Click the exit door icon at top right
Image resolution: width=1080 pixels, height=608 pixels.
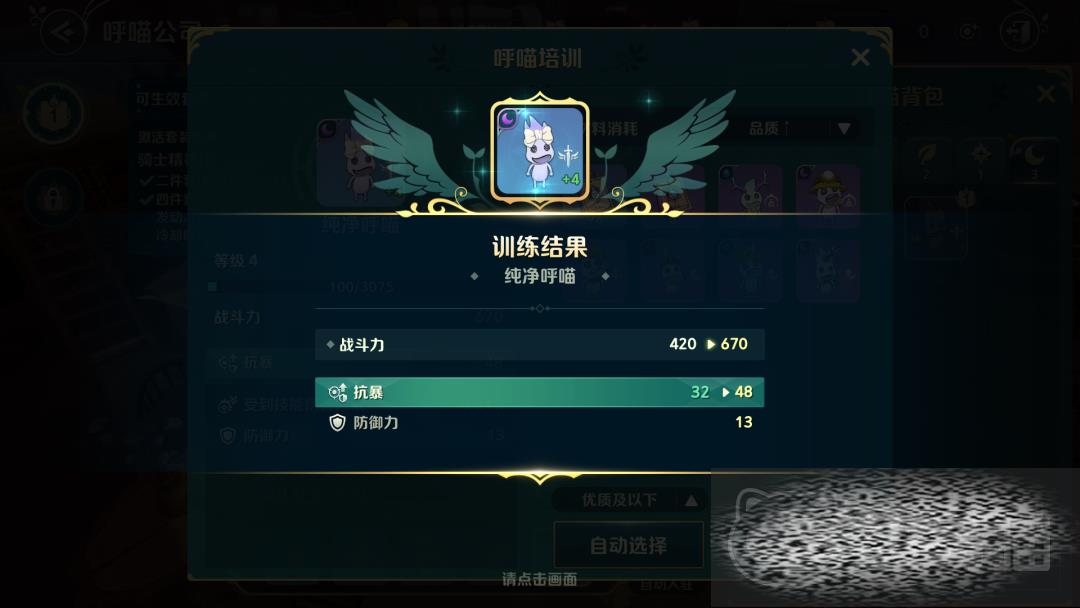click(1020, 31)
